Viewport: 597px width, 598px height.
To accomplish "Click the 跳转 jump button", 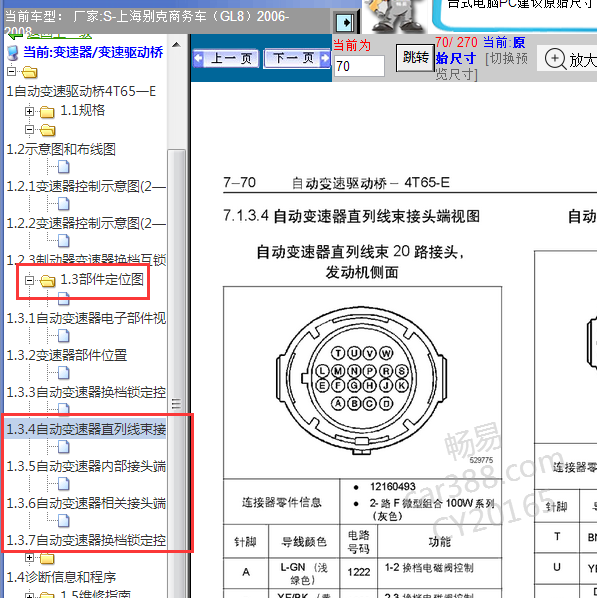I will [415, 58].
